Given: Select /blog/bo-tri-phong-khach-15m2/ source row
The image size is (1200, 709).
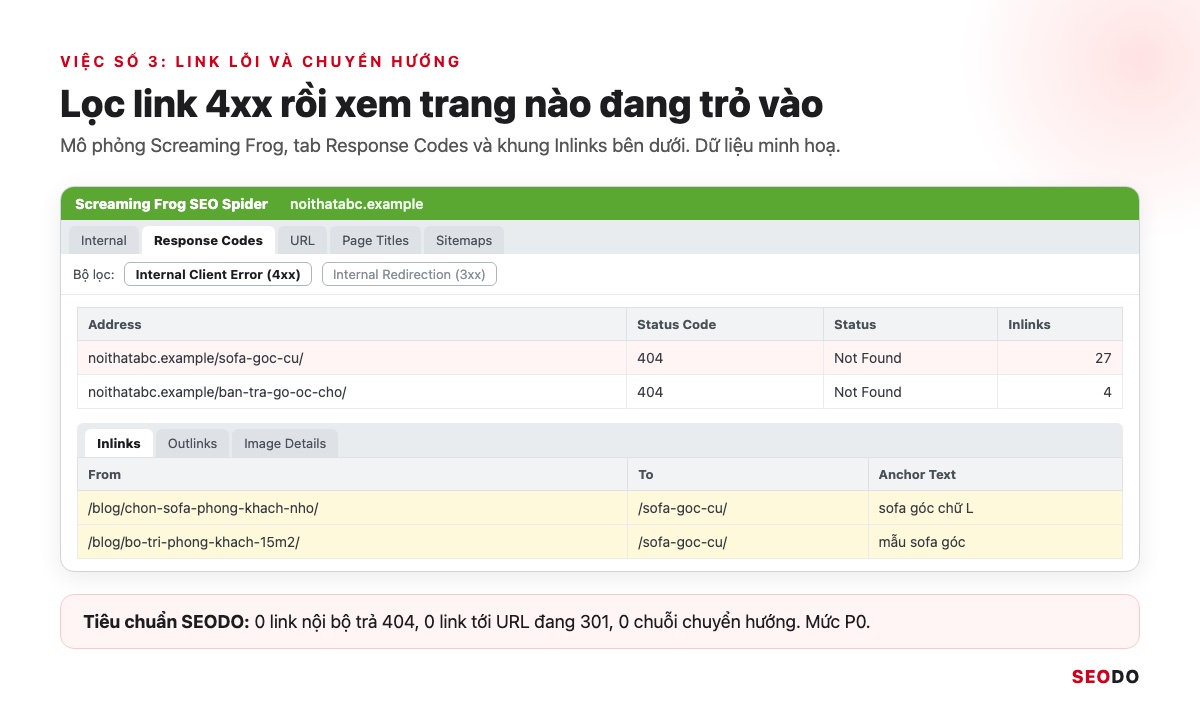Looking at the screenshot, I should (600, 542).
